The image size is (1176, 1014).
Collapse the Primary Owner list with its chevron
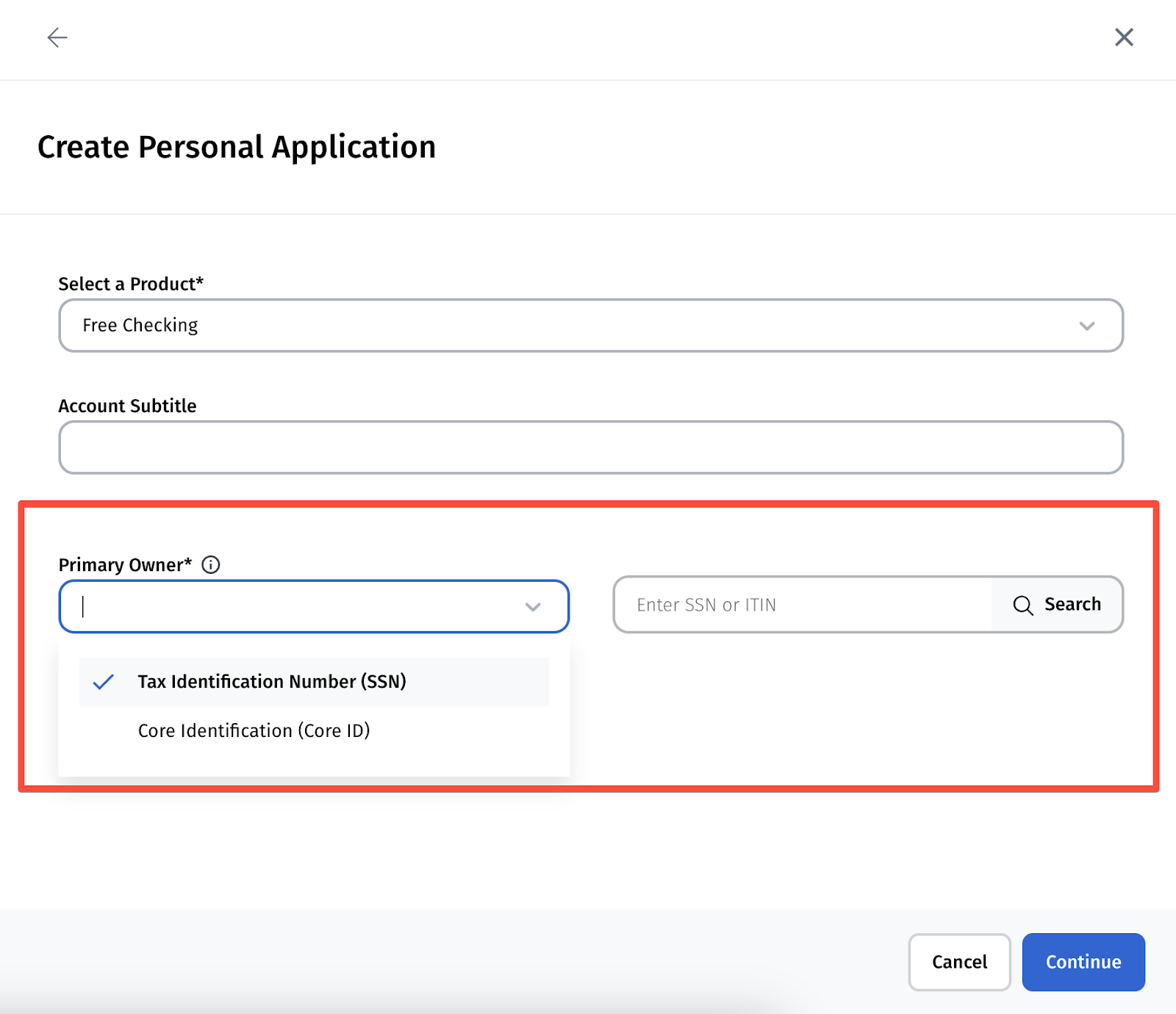pyautogui.click(x=533, y=607)
